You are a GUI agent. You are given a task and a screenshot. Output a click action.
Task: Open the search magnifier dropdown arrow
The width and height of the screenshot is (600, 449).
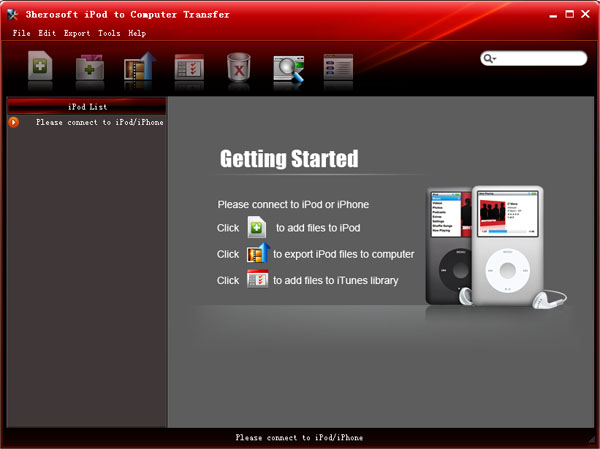click(491, 59)
